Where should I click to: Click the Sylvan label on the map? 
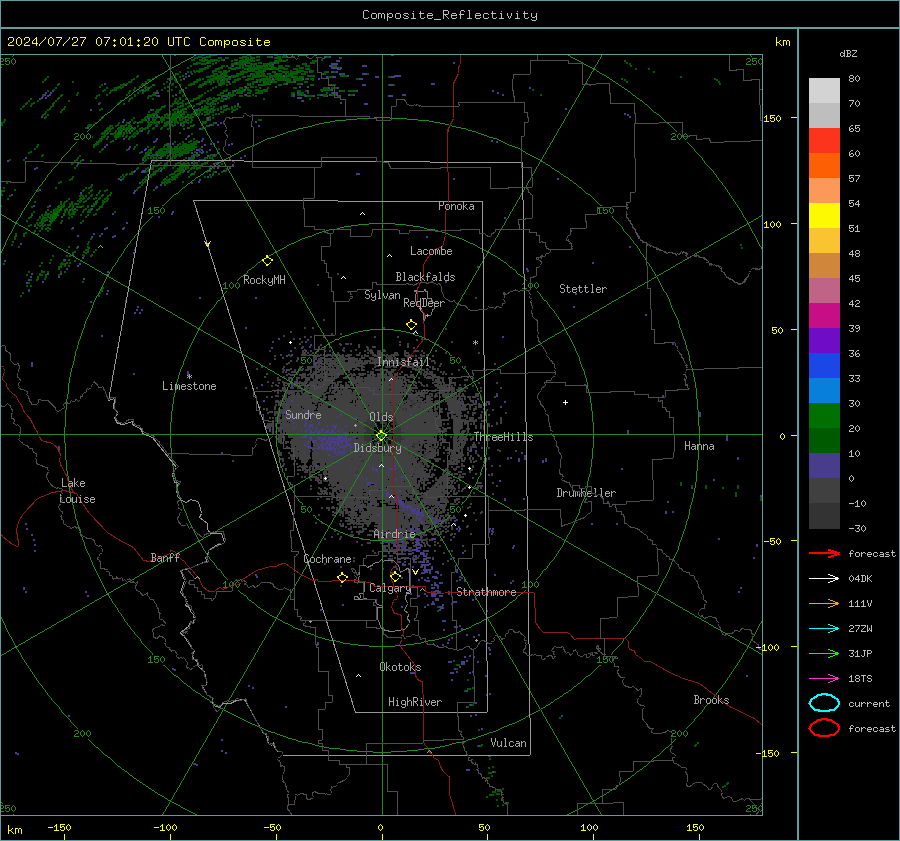(x=382, y=295)
